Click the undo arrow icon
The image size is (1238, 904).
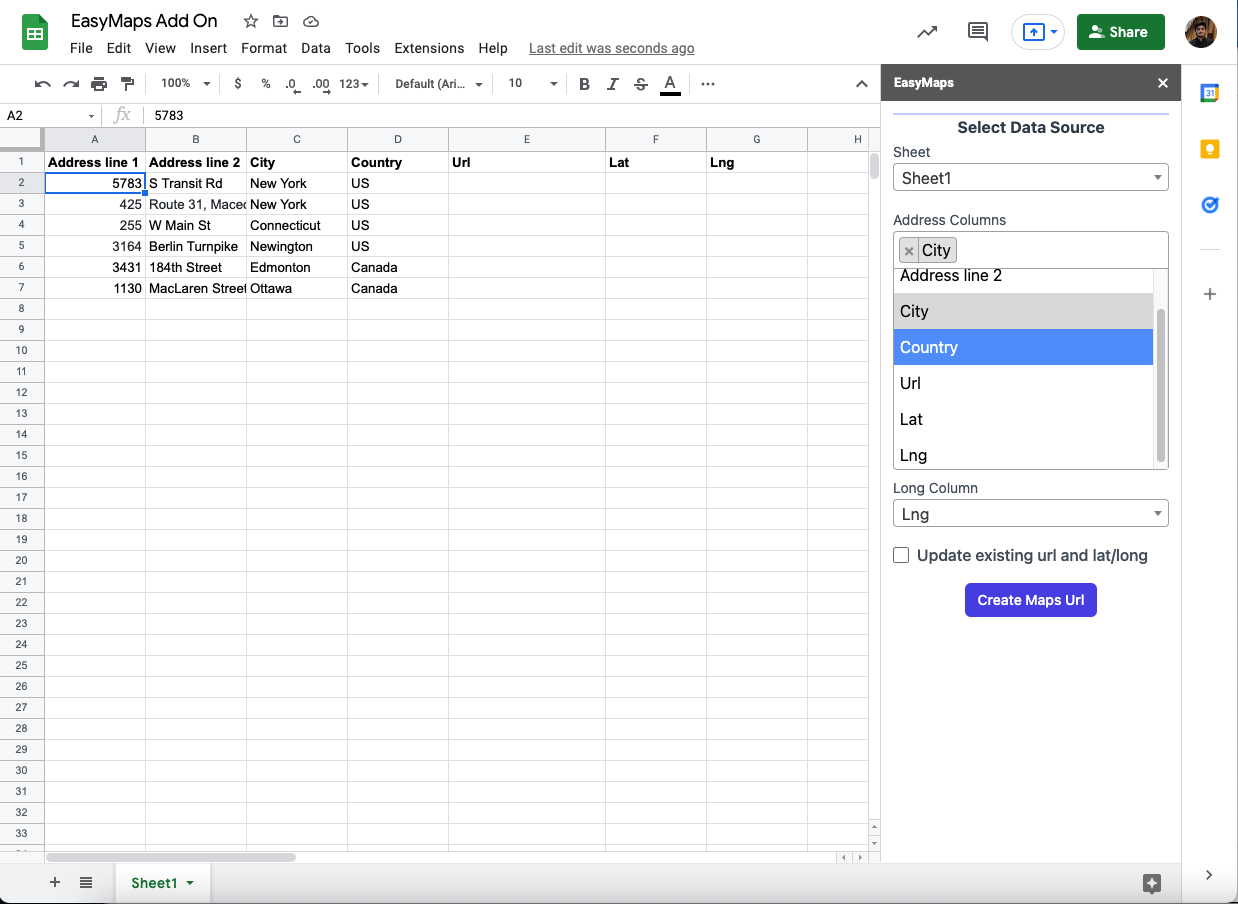click(x=42, y=84)
